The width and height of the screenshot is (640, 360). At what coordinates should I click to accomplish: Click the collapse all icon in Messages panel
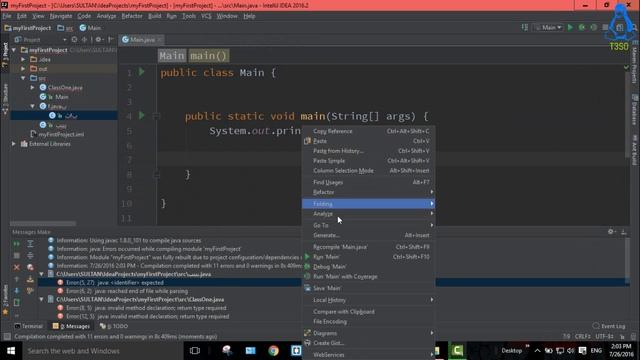[x=30, y=256]
